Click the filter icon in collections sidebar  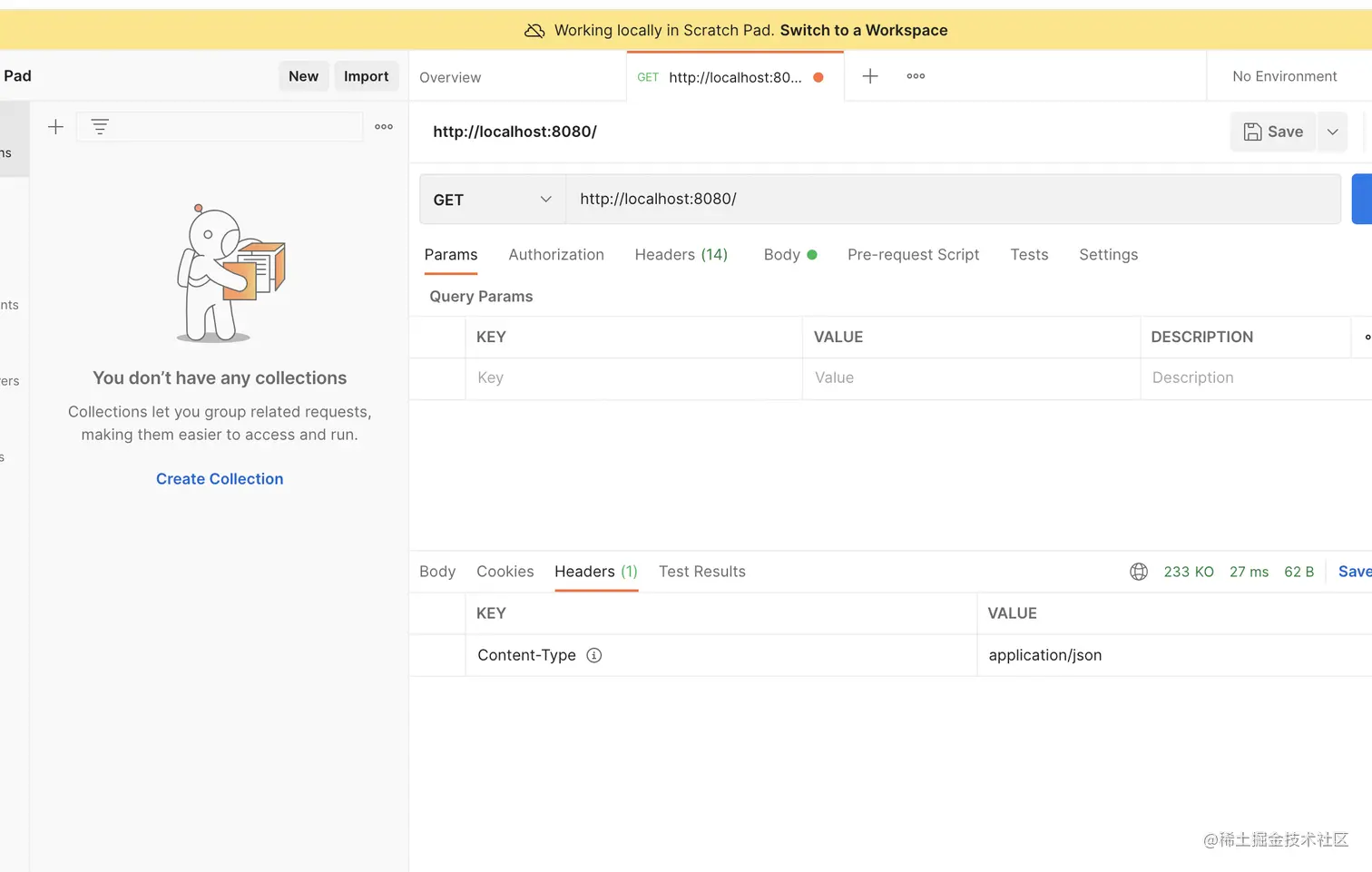tap(100, 127)
